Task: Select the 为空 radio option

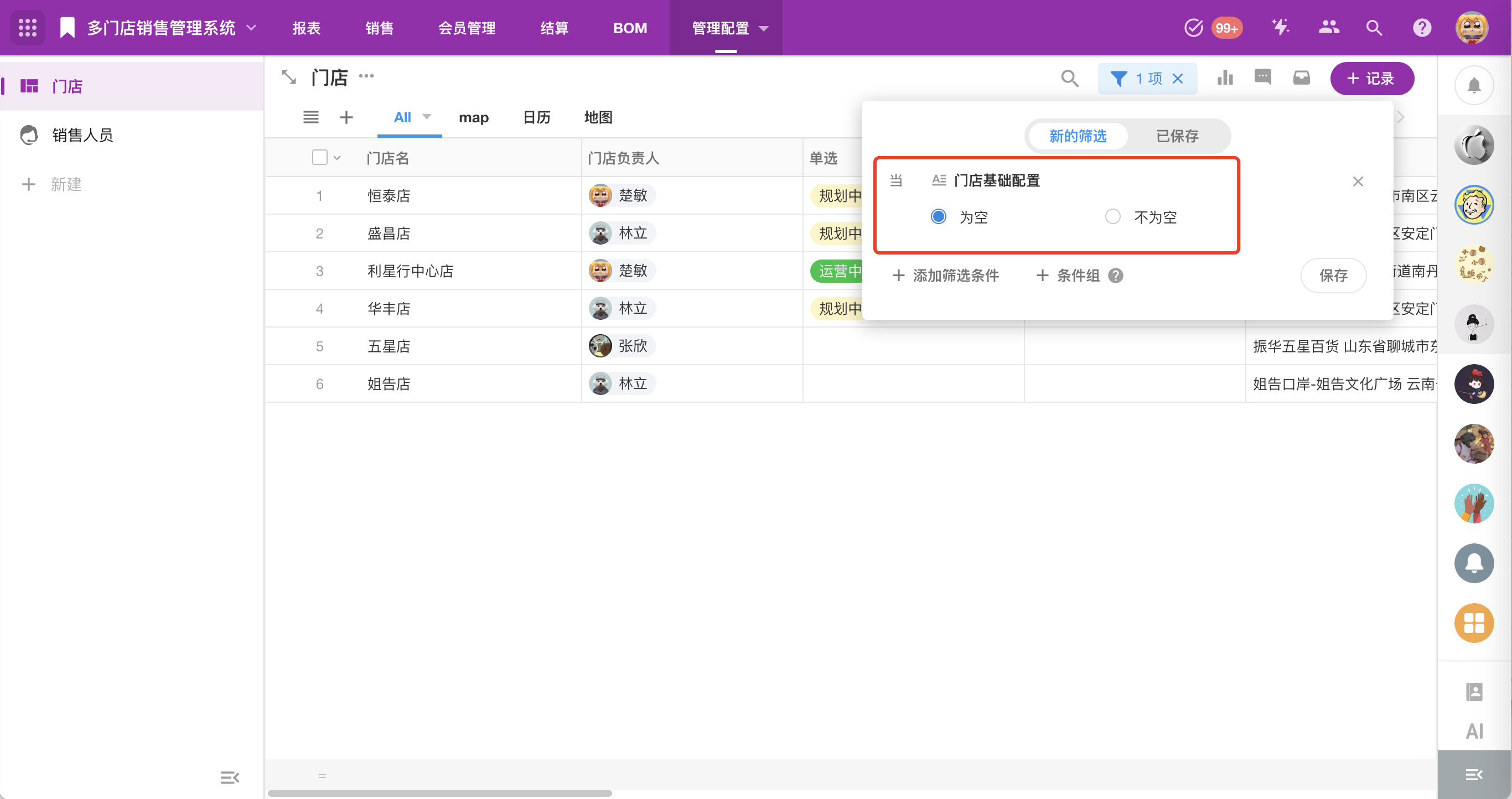Action: (939, 216)
